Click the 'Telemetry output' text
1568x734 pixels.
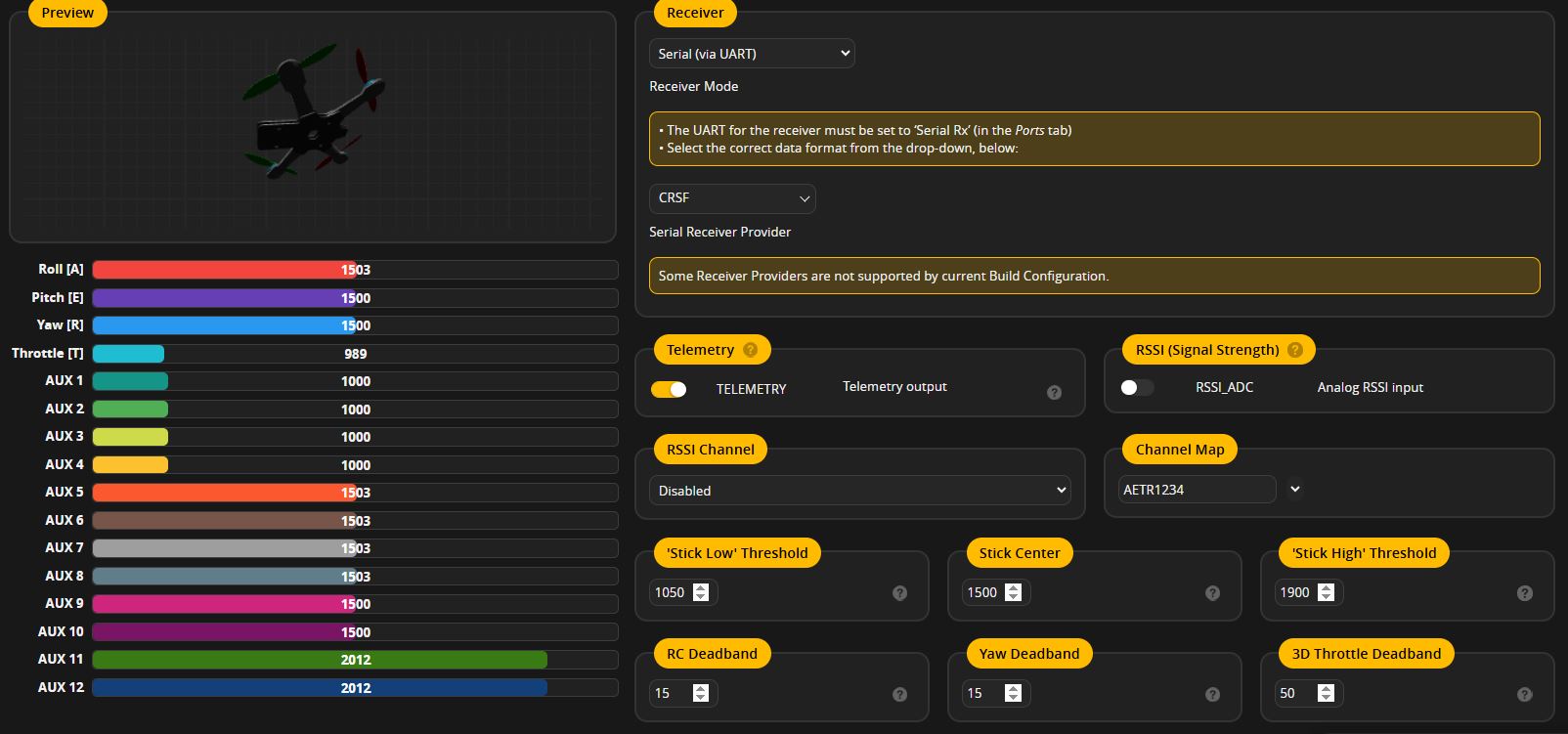click(x=894, y=387)
